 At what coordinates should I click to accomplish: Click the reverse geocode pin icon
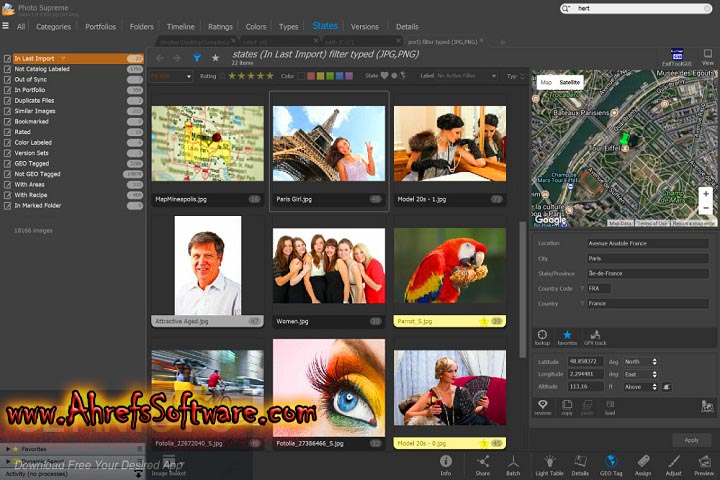pos(542,407)
